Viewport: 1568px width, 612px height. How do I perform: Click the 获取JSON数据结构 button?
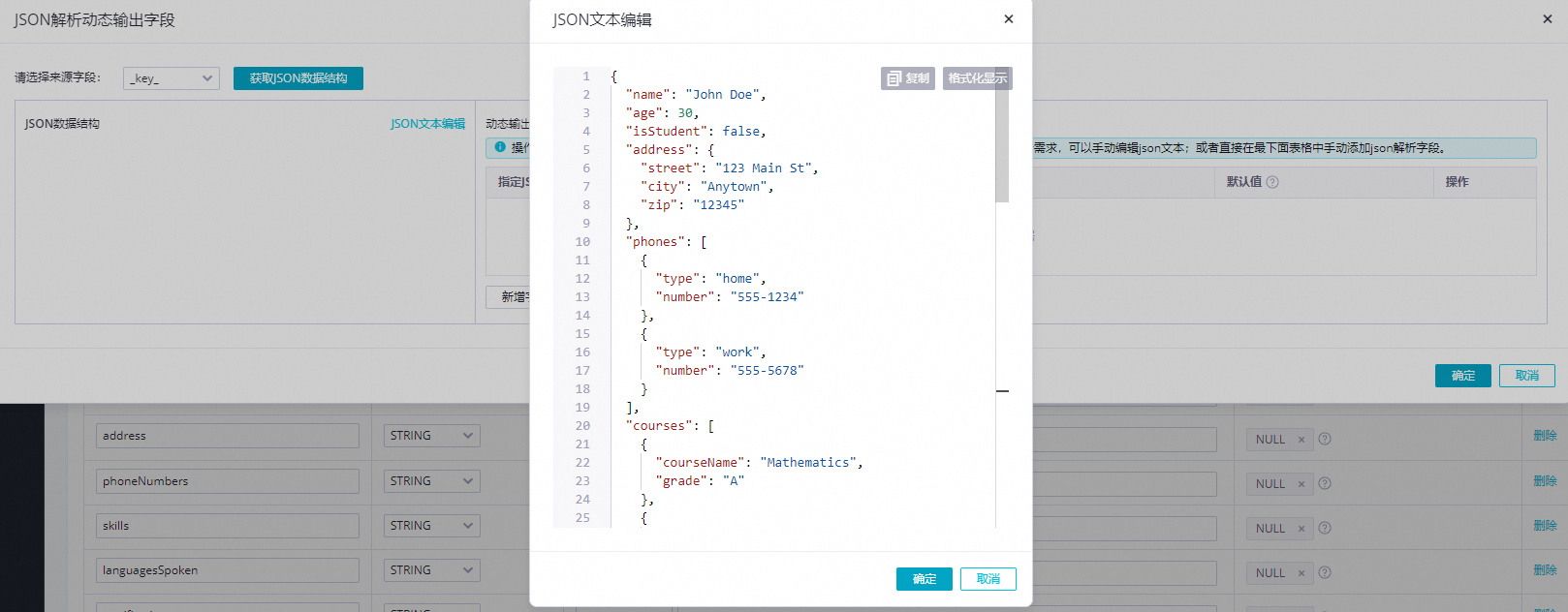pos(298,78)
